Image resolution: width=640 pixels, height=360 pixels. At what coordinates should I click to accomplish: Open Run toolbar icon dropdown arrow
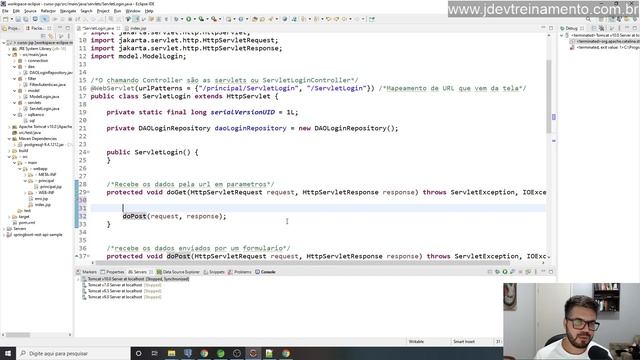coord(194,19)
